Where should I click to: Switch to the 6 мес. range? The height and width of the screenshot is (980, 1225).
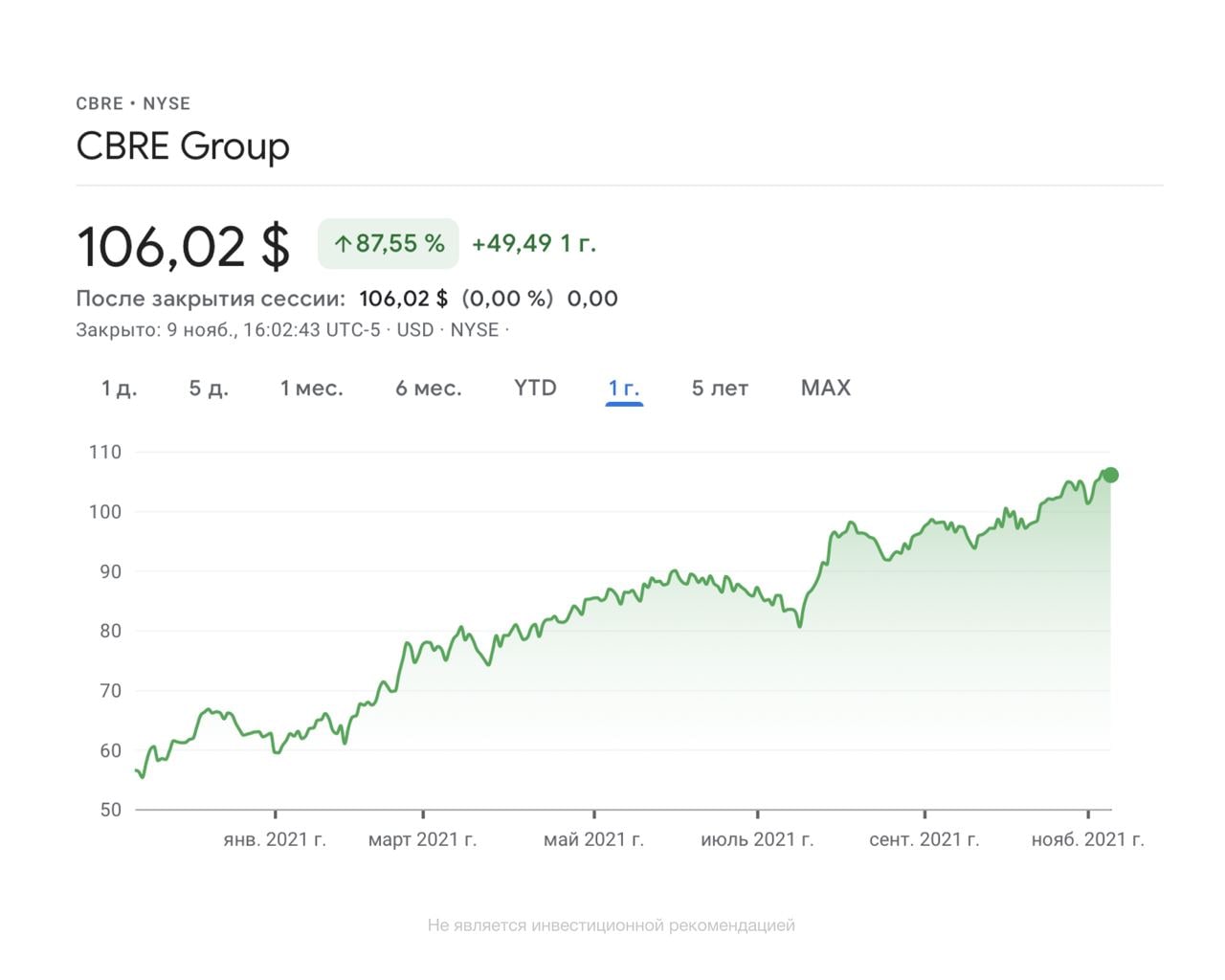click(429, 388)
